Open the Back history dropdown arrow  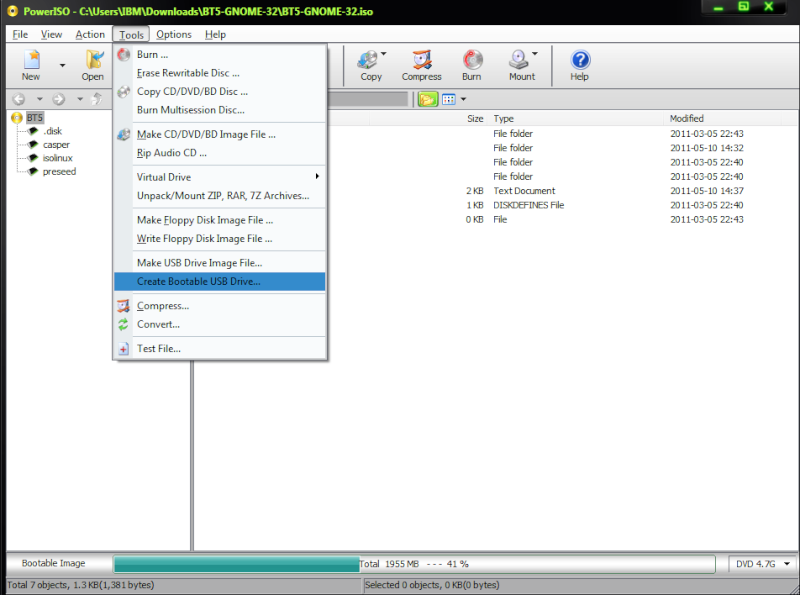[40, 99]
